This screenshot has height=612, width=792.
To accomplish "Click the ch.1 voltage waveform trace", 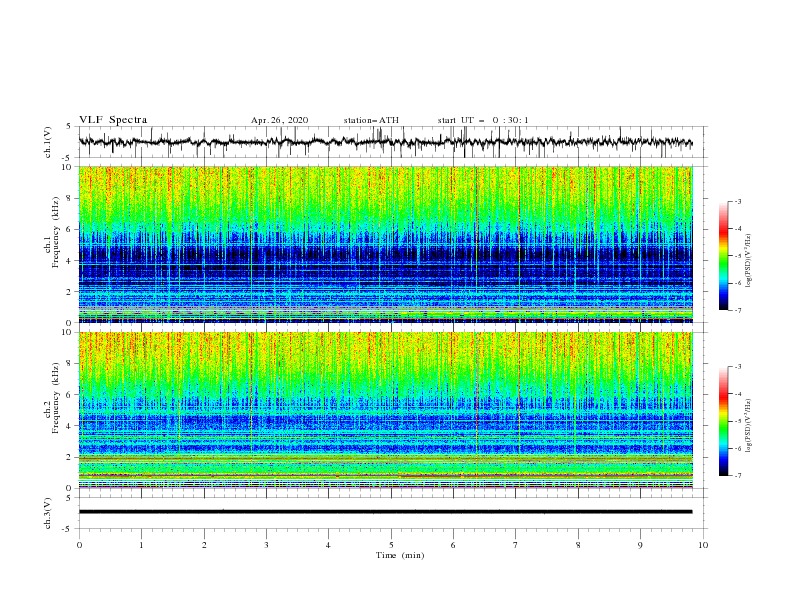I will pos(385,142).
